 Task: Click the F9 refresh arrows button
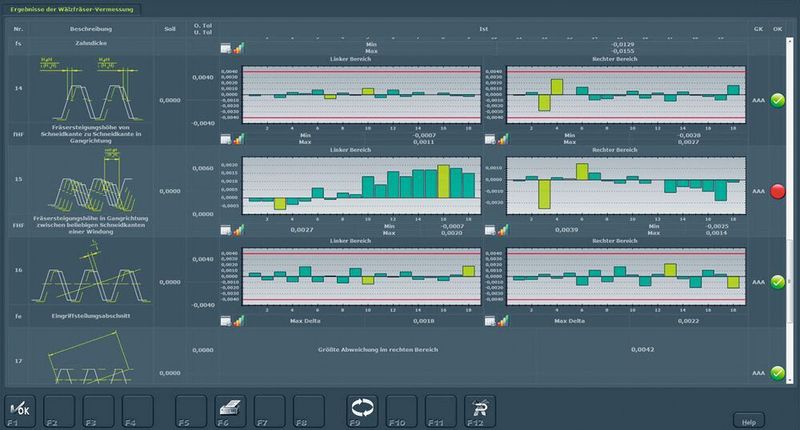362,410
